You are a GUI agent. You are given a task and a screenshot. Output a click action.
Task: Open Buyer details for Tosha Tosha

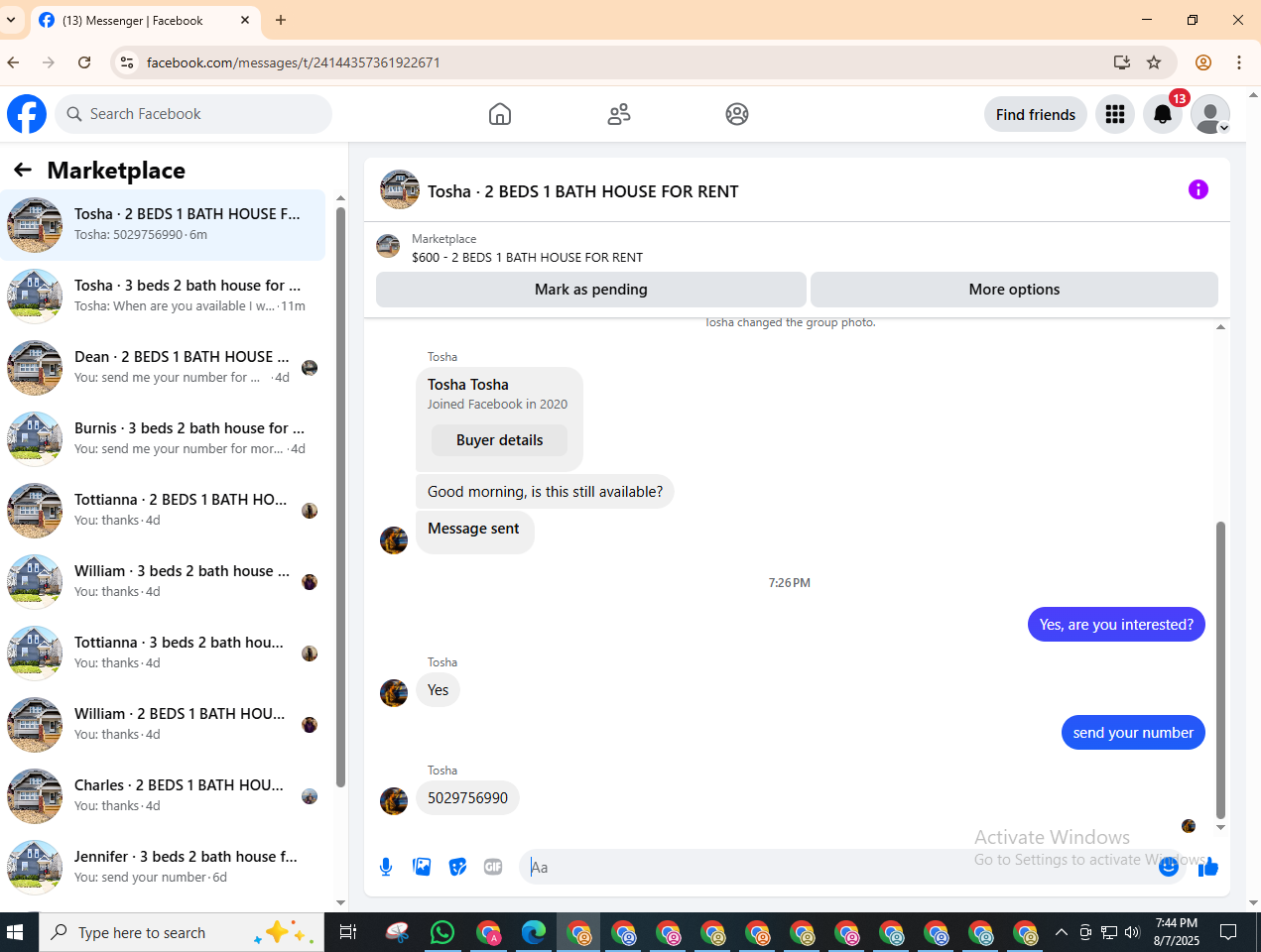pos(499,440)
